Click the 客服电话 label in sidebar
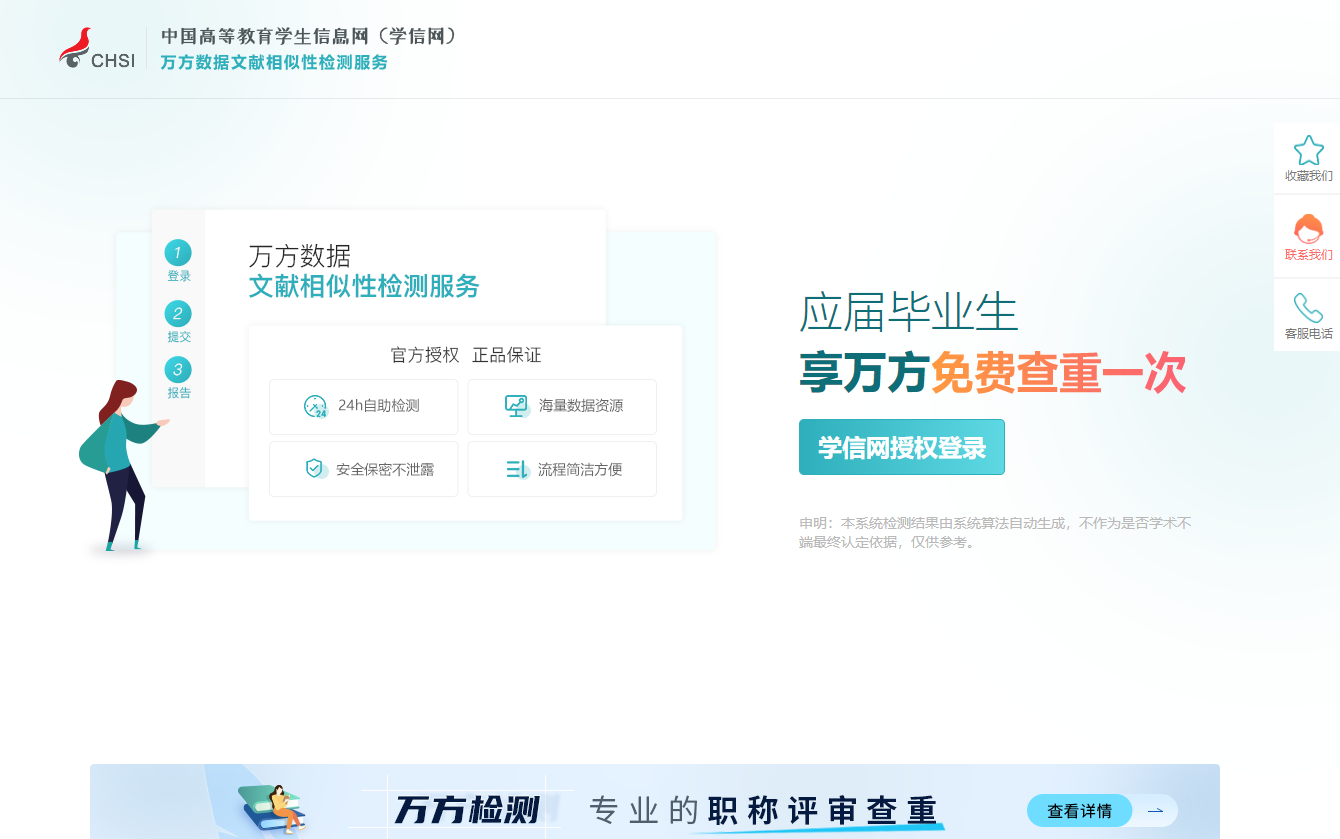1340x839 pixels. click(x=1308, y=334)
